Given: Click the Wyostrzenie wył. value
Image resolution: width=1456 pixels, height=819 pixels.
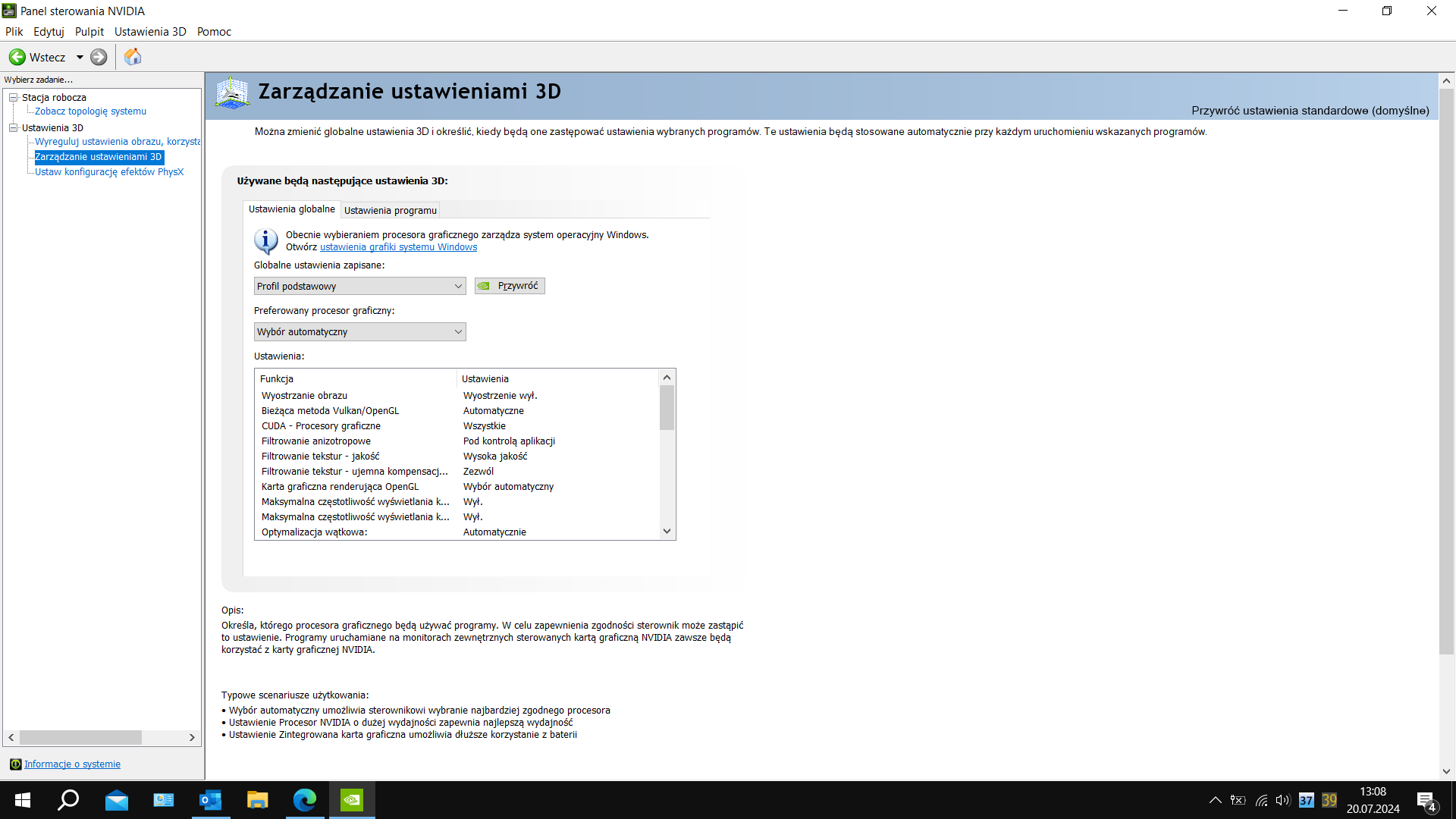Looking at the screenshot, I should (x=500, y=396).
